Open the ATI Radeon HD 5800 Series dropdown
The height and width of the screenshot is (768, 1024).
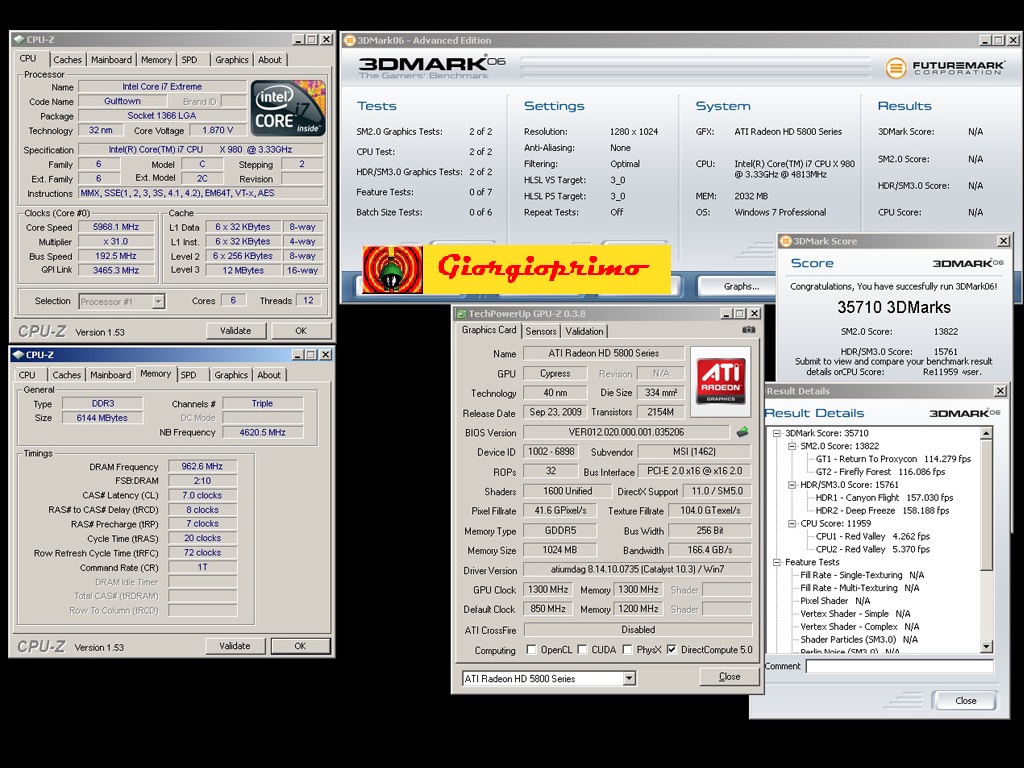pos(629,679)
